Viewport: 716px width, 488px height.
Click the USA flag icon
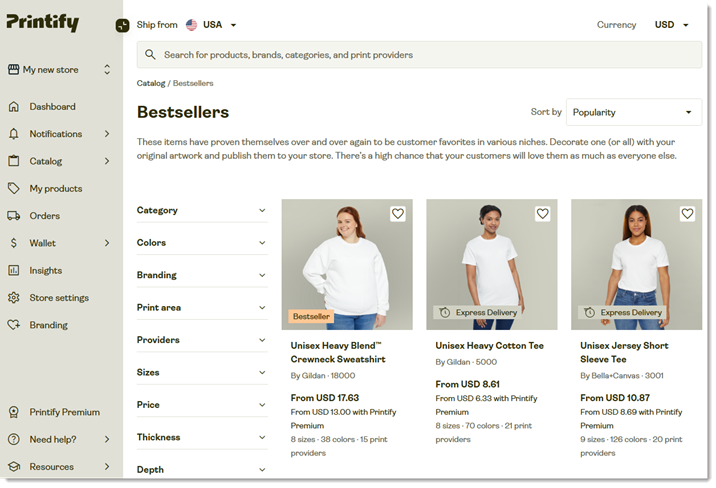[x=191, y=25]
